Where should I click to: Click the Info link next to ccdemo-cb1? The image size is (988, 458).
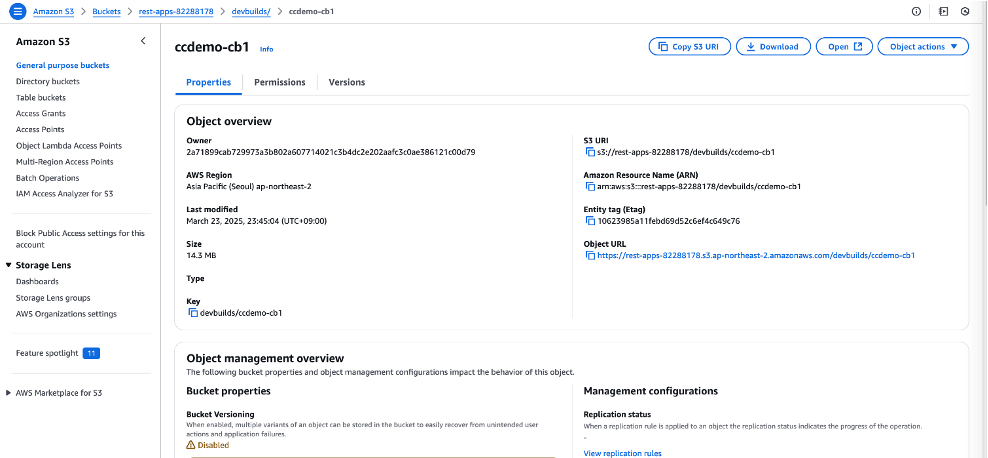click(267, 49)
